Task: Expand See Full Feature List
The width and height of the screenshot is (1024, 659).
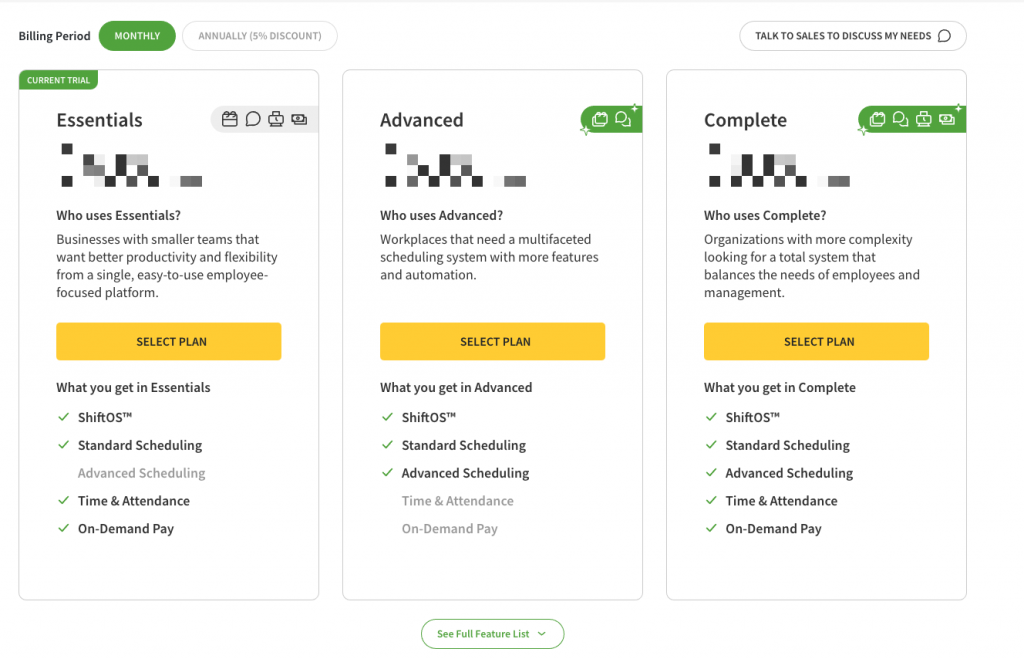Action: (x=492, y=634)
